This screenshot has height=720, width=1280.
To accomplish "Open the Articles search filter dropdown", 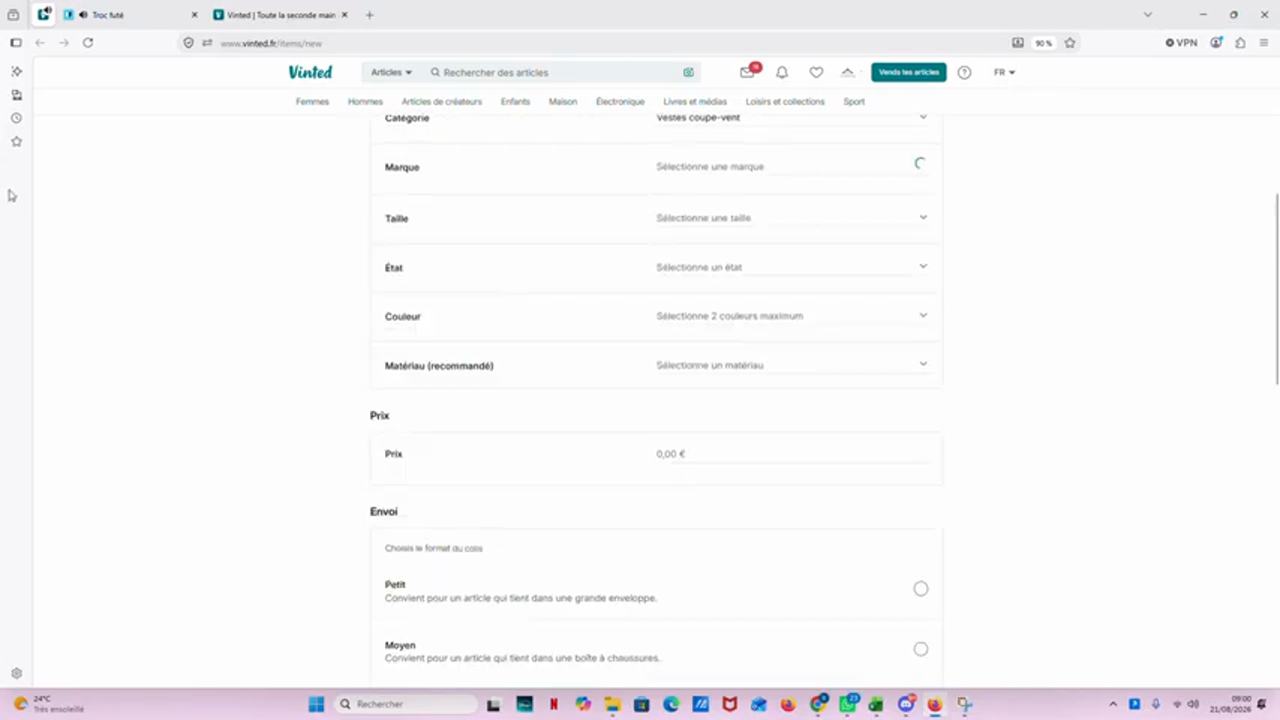I will click(x=391, y=72).
